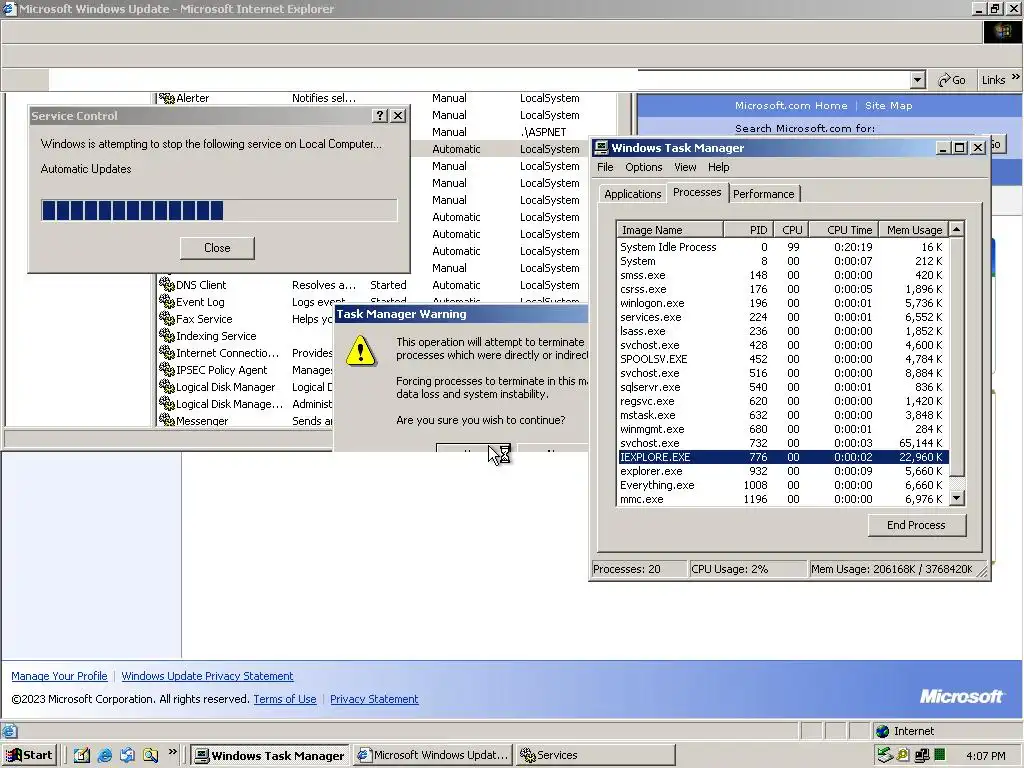Click the Go button next to address bar
The height and width of the screenshot is (768, 1024).
click(x=952, y=80)
